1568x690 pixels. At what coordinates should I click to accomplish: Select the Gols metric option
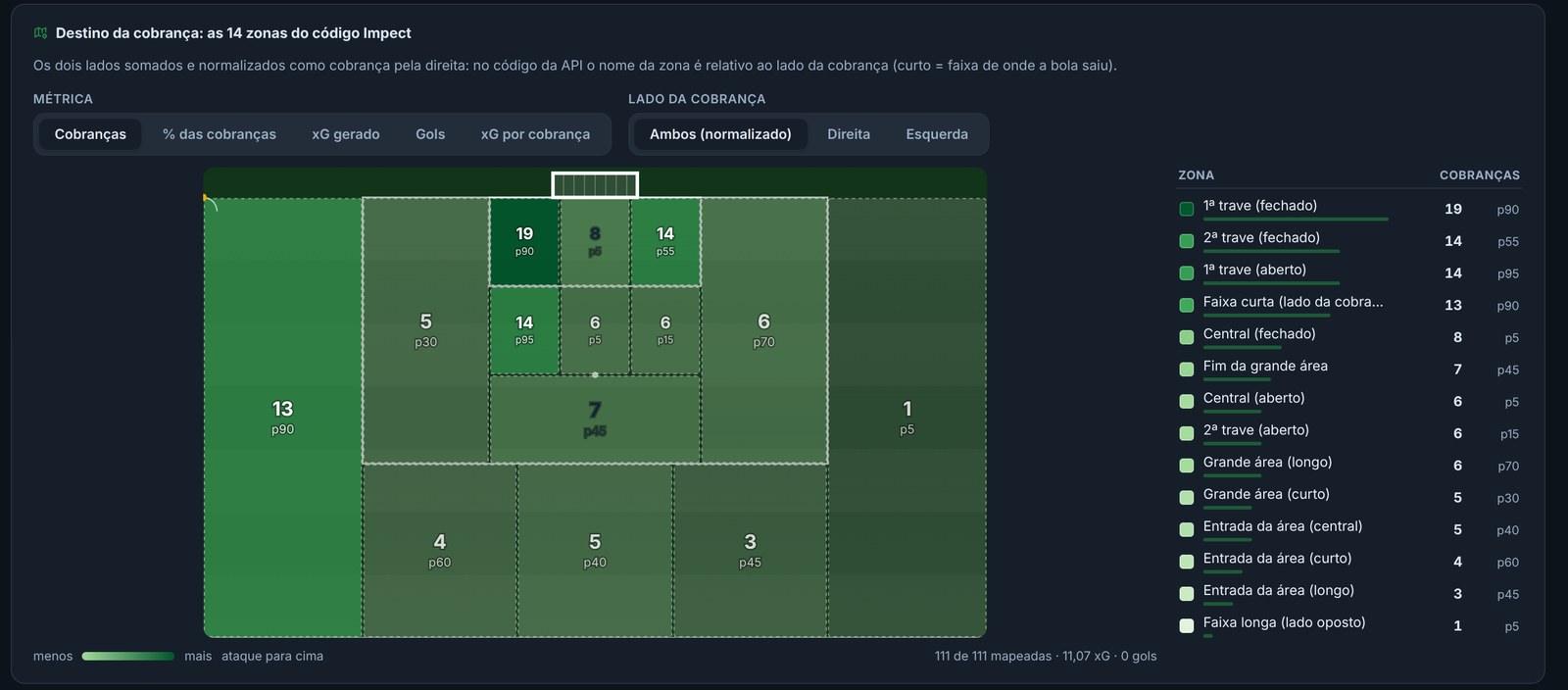(x=430, y=134)
